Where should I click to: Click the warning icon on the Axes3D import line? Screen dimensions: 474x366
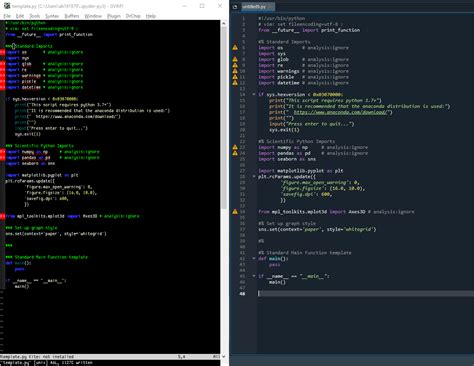(235, 212)
